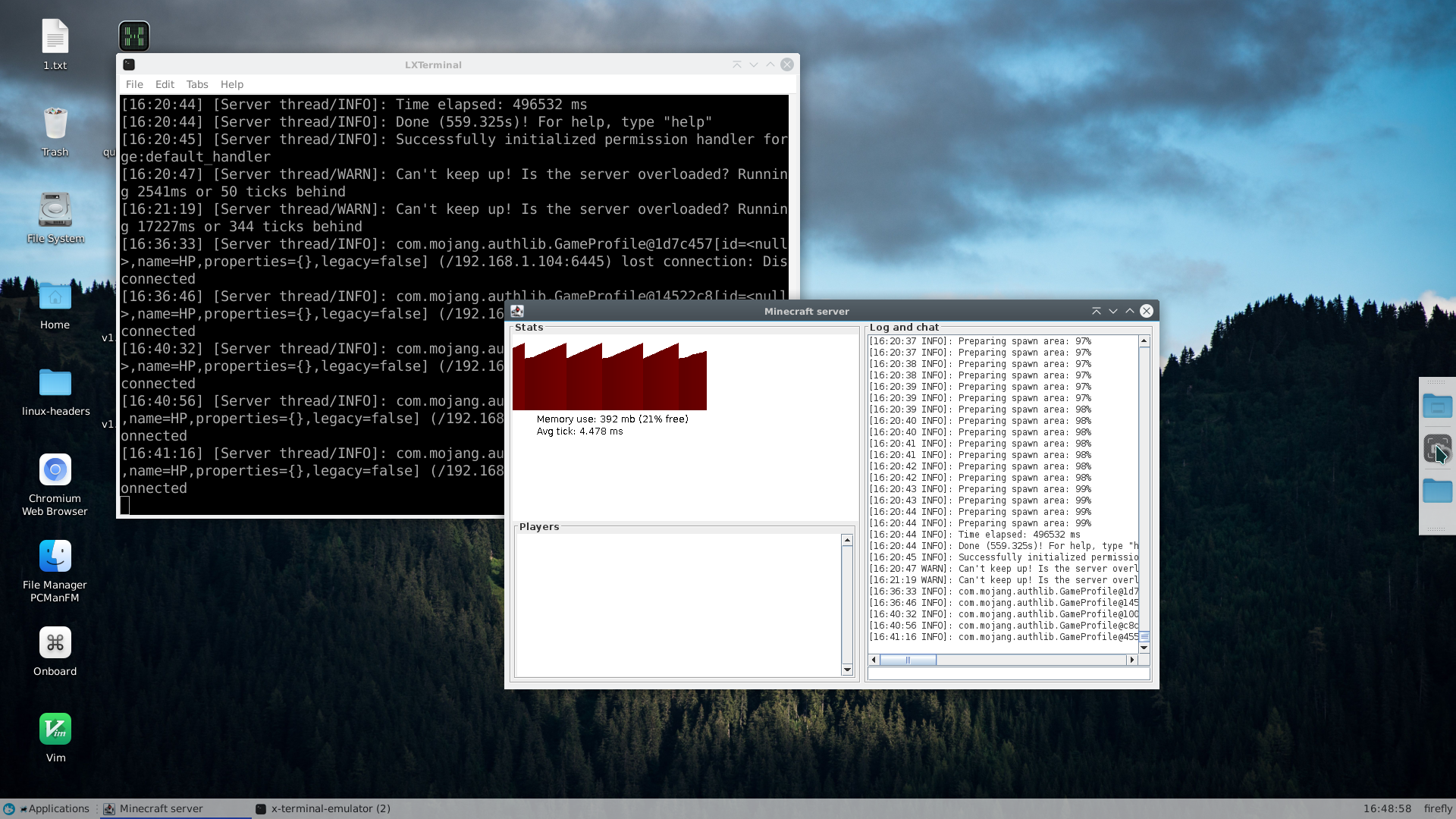Image resolution: width=1456 pixels, height=819 pixels.
Task: Open the Edit menu in LXTerminal
Action: click(165, 84)
